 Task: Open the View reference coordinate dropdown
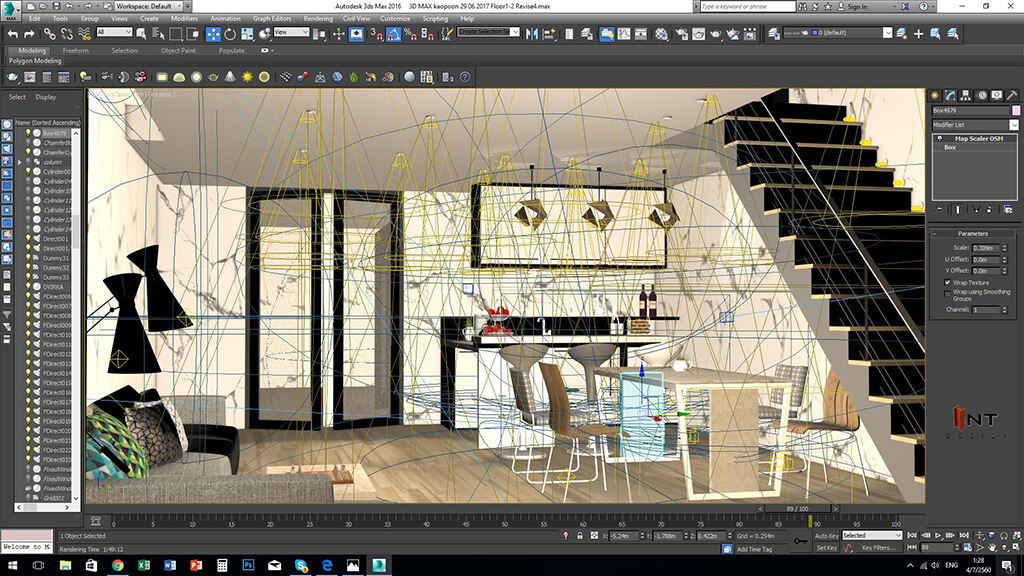click(x=291, y=32)
